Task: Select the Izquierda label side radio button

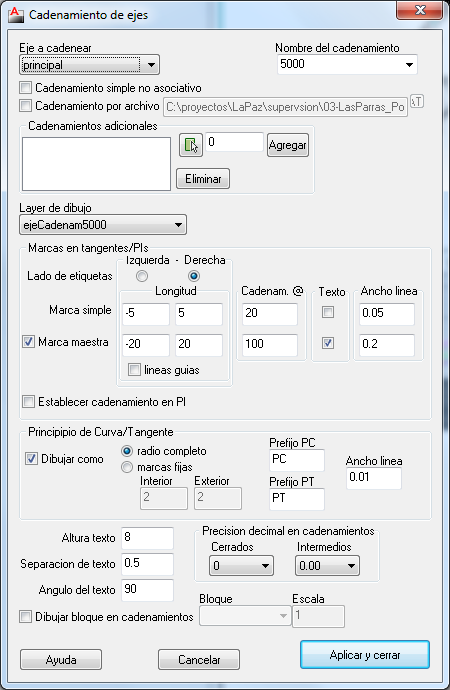Action: click(x=142, y=276)
